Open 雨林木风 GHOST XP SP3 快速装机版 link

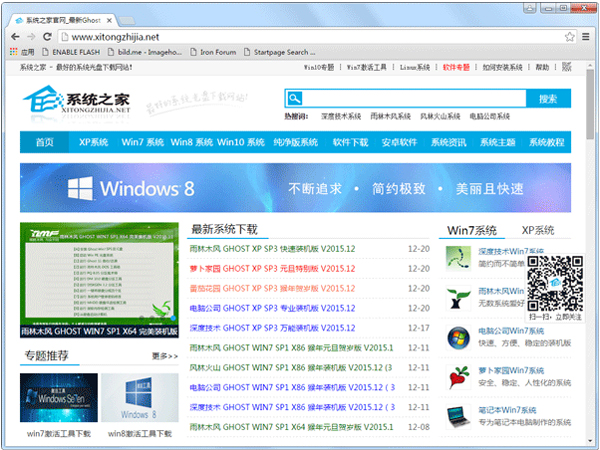(x=272, y=249)
